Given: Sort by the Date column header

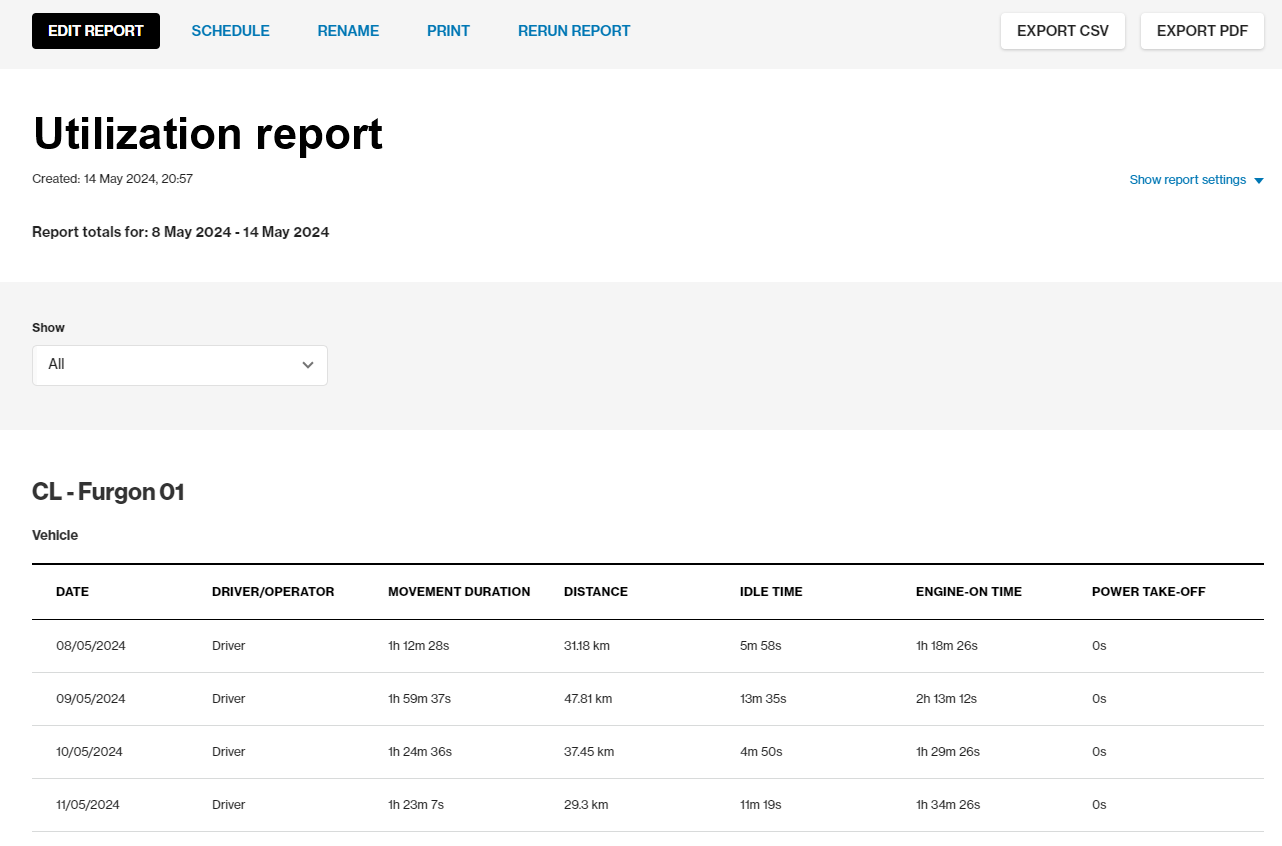Looking at the screenshot, I should (72, 592).
